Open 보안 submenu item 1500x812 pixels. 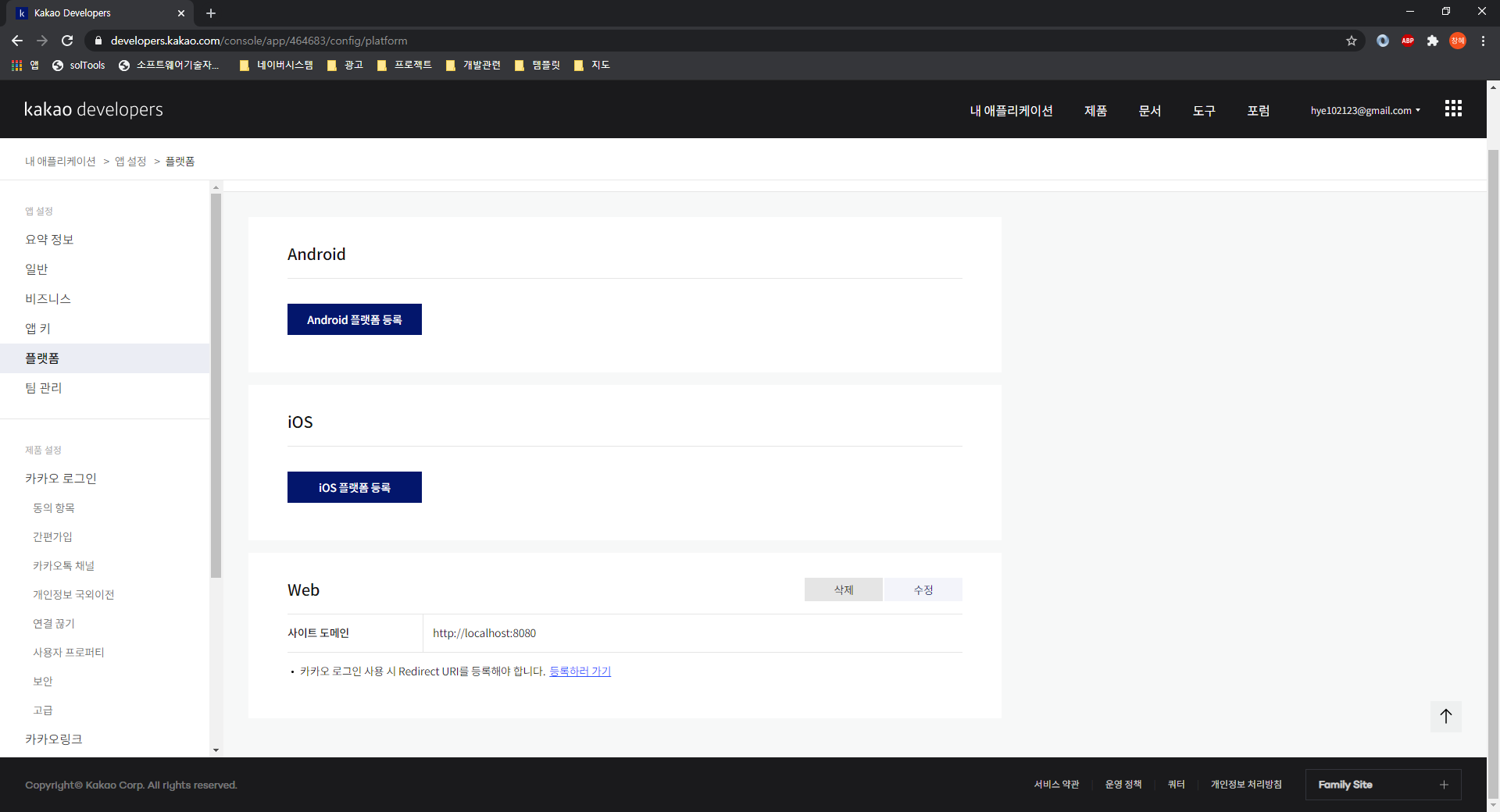(42, 681)
